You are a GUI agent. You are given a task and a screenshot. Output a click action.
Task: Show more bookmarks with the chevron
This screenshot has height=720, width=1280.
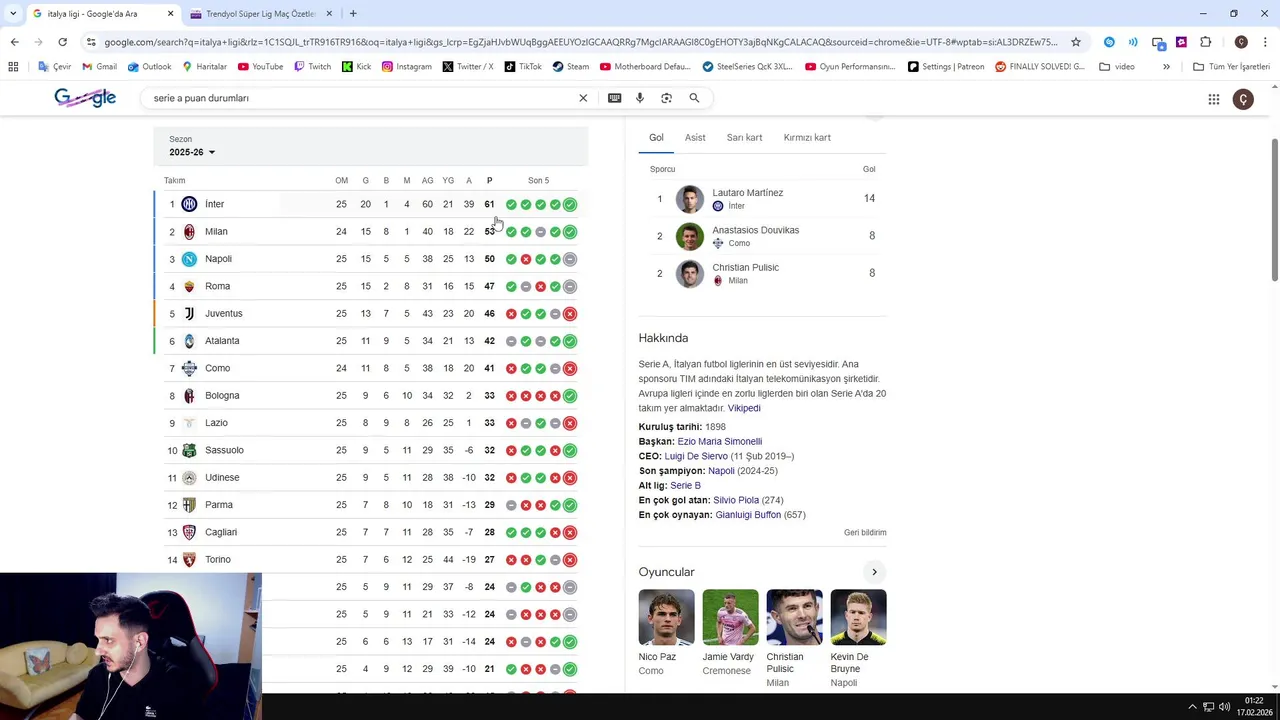click(1166, 67)
